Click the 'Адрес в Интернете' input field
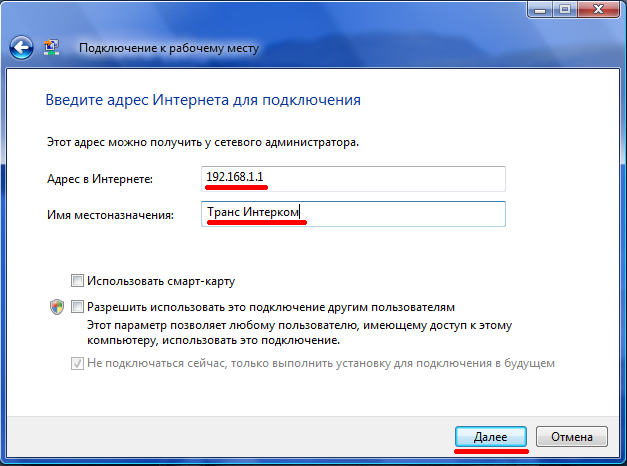The height and width of the screenshot is (466, 627). click(x=353, y=178)
